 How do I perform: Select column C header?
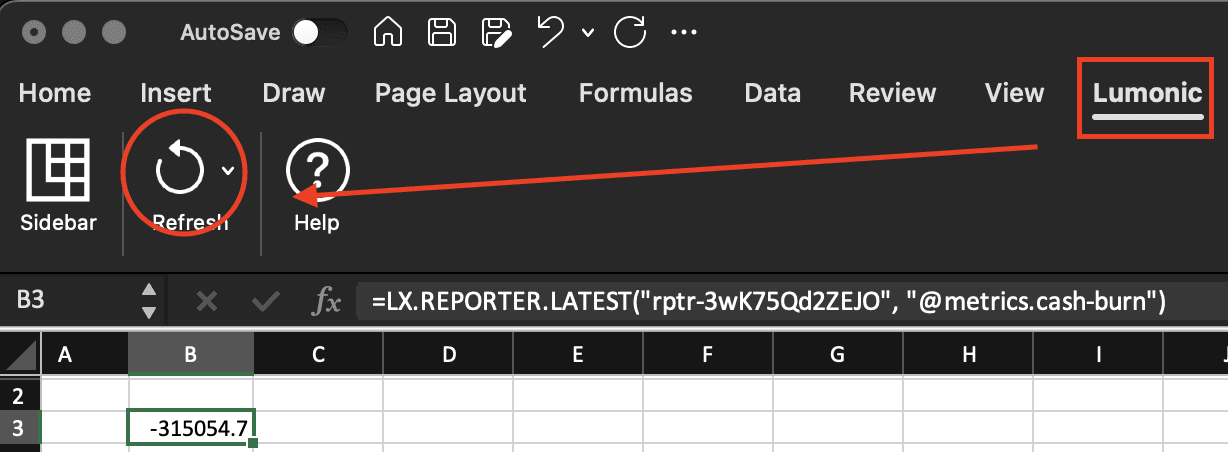click(318, 354)
